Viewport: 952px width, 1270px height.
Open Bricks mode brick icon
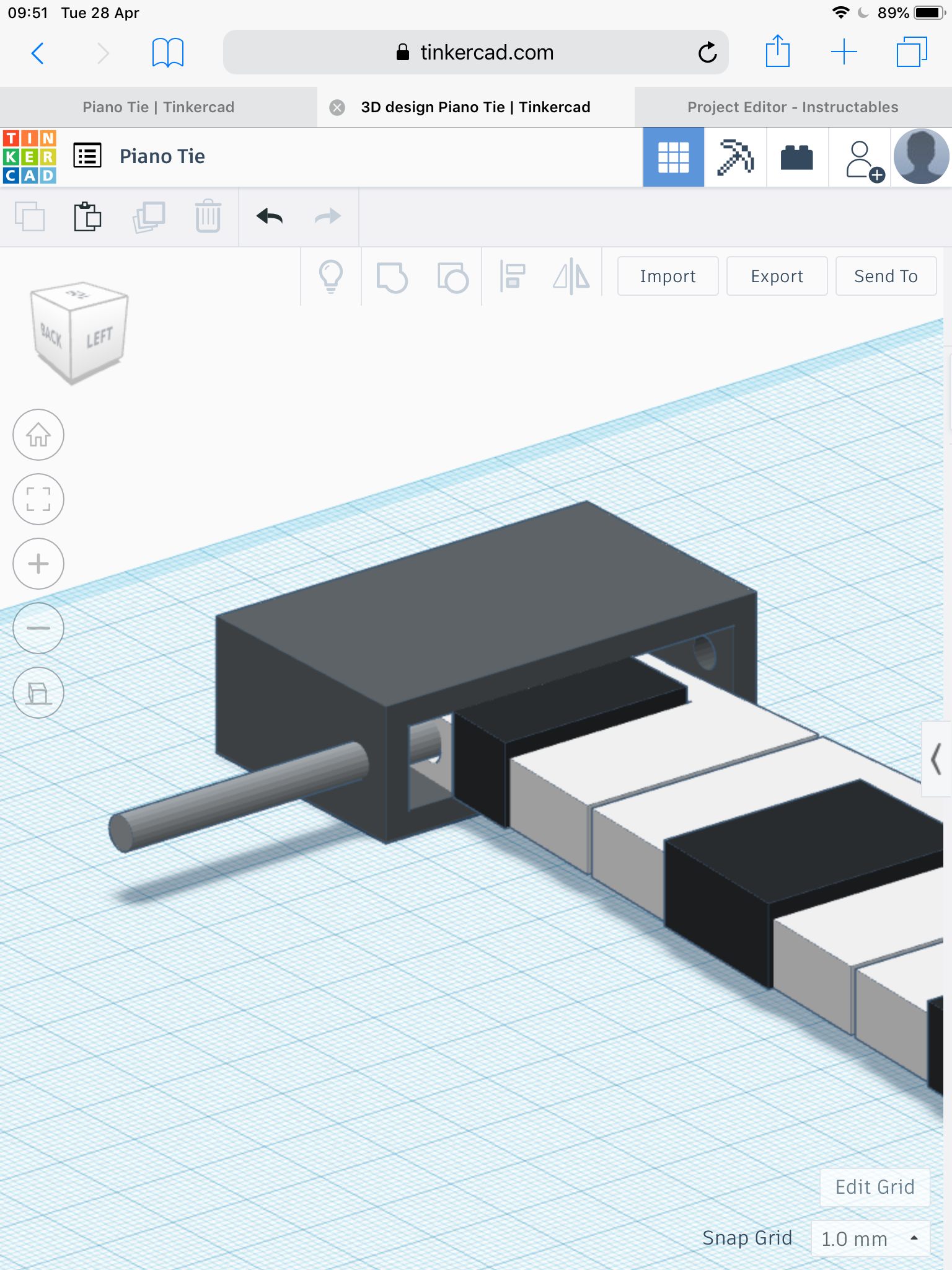(797, 157)
